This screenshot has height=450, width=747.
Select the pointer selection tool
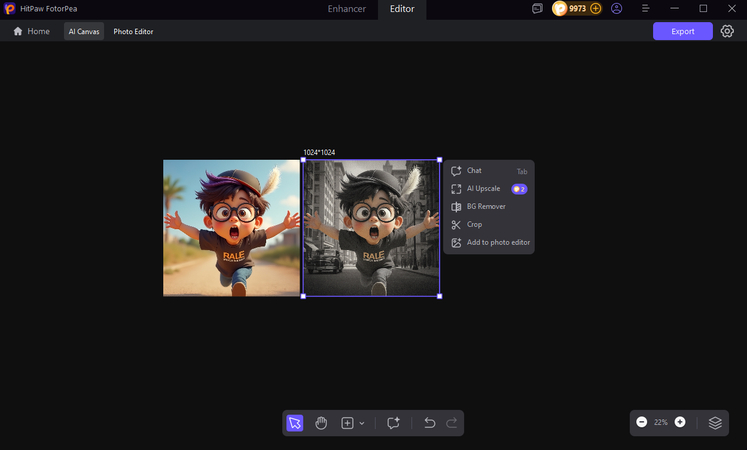[294, 423]
